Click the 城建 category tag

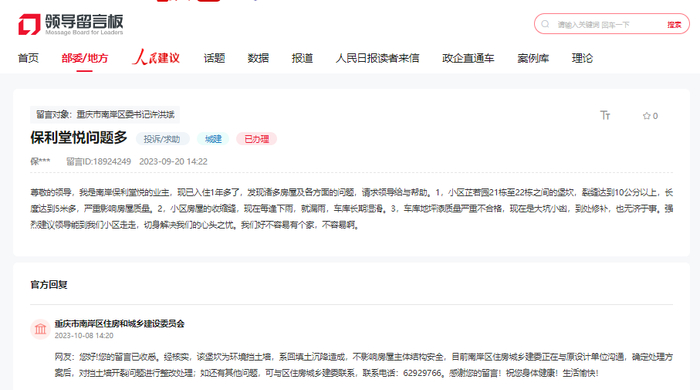click(x=213, y=139)
